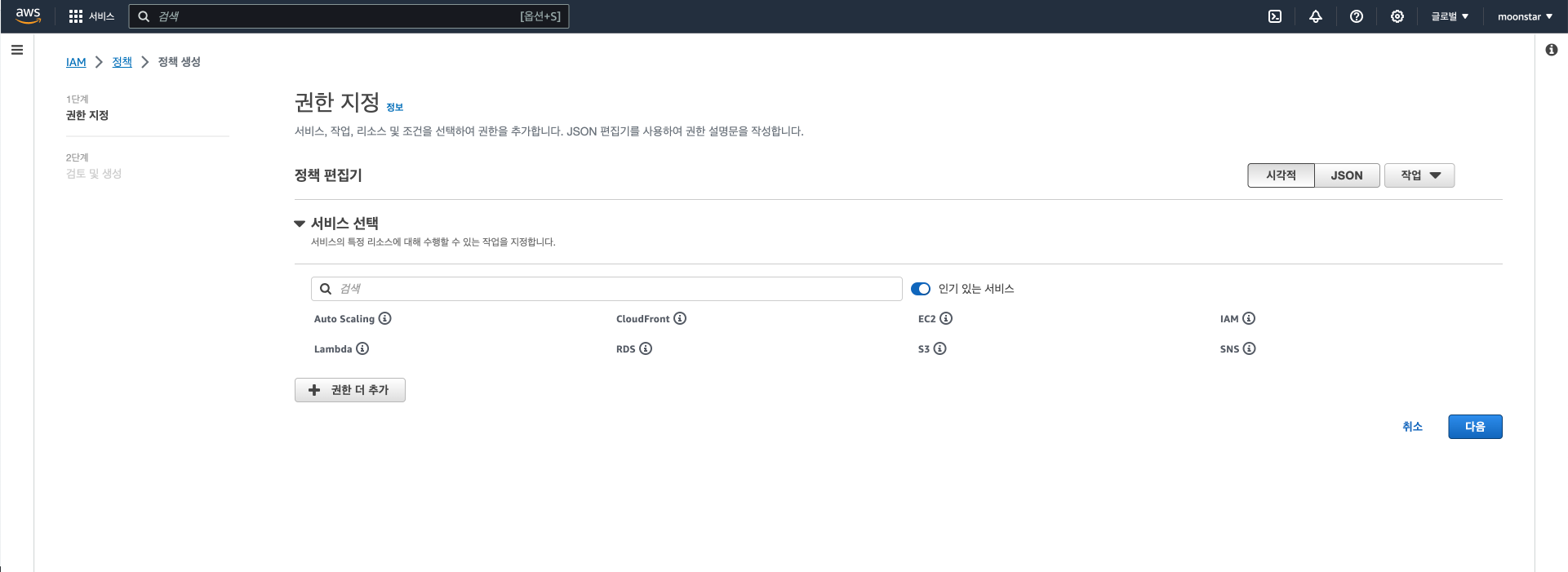Click the info icon next to Auto Scaling
1568x572 pixels.
[x=385, y=318]
